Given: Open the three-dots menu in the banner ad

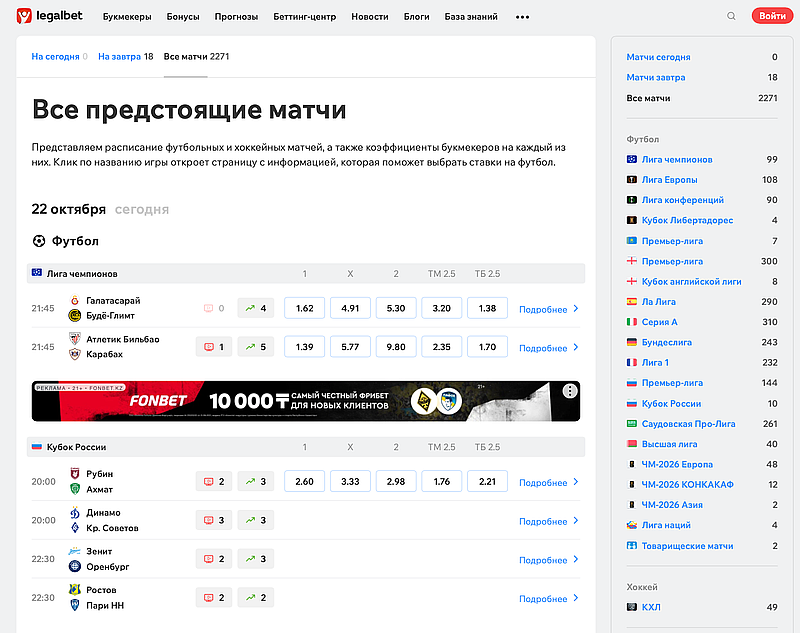Looking at the screenshot, I should (571, 389).
